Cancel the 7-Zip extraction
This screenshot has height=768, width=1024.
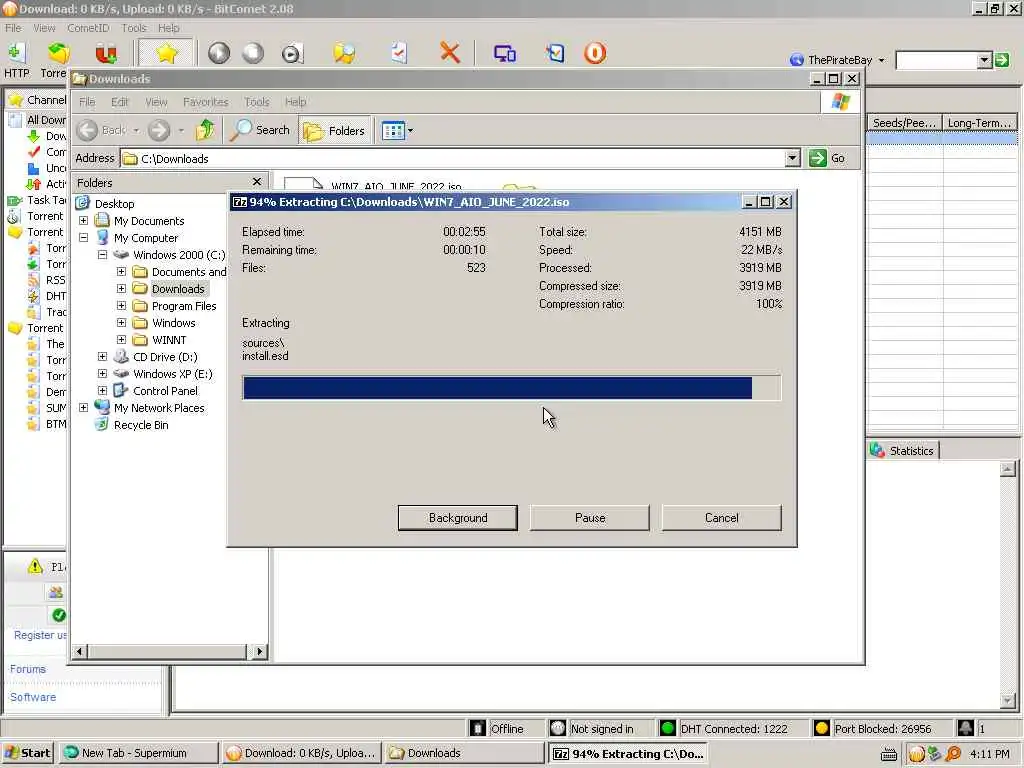tap(722, 518)
